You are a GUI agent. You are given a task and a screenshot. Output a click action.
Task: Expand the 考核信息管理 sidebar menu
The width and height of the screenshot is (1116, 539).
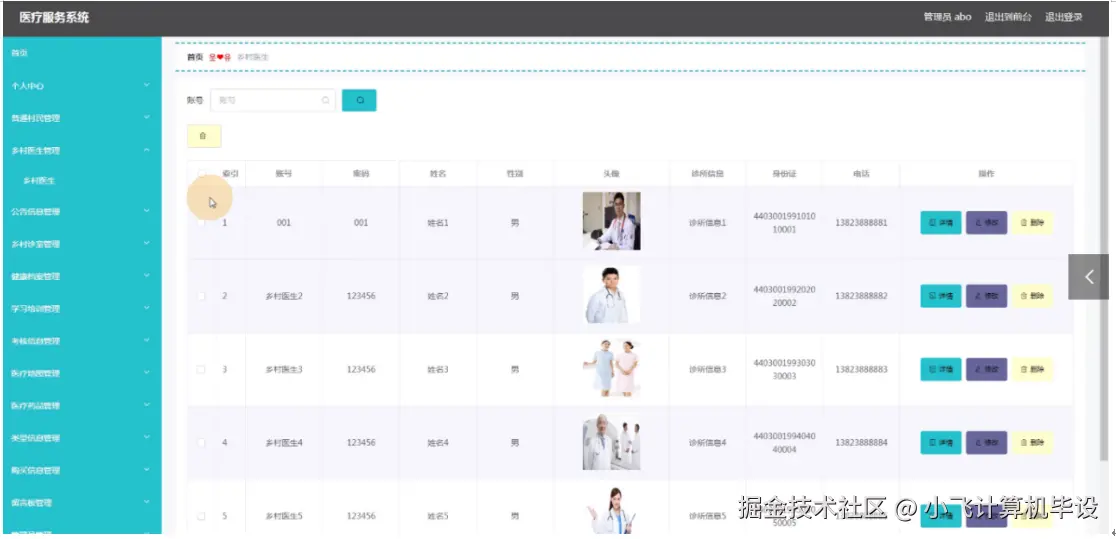[82, 341]
